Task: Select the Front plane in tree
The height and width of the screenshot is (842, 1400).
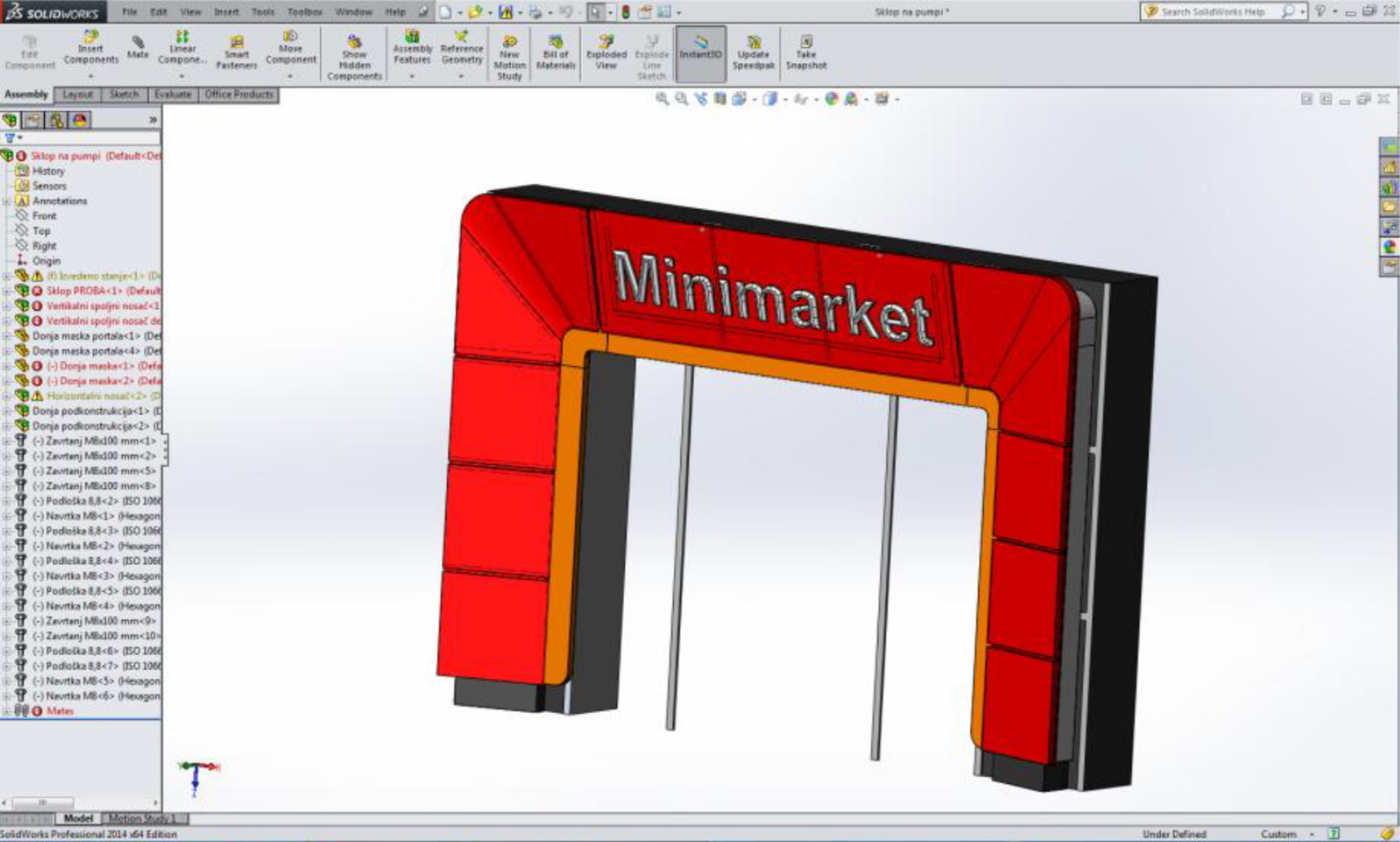Action: pyautogui.click(x=44, y=216)
